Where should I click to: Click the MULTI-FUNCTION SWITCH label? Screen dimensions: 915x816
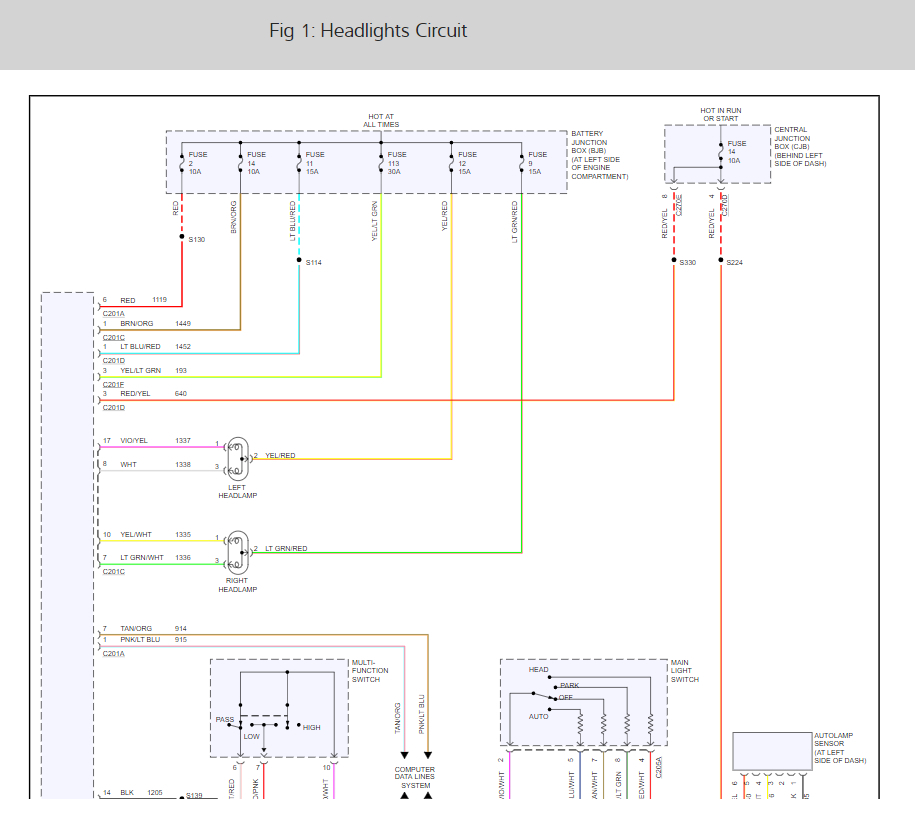(370, 671)
